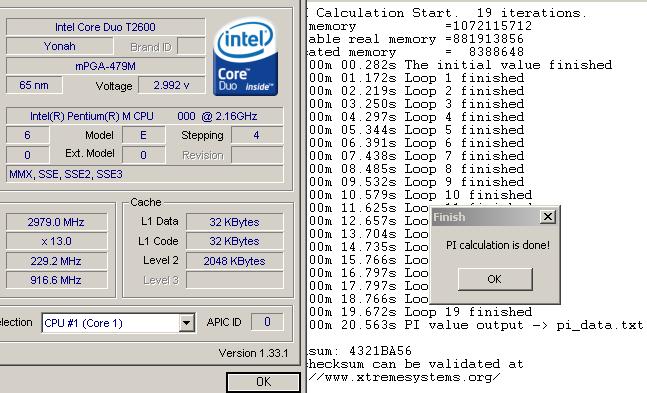Click the Model value E
This screenshot has width=647, height=393.
pos(143,135)
